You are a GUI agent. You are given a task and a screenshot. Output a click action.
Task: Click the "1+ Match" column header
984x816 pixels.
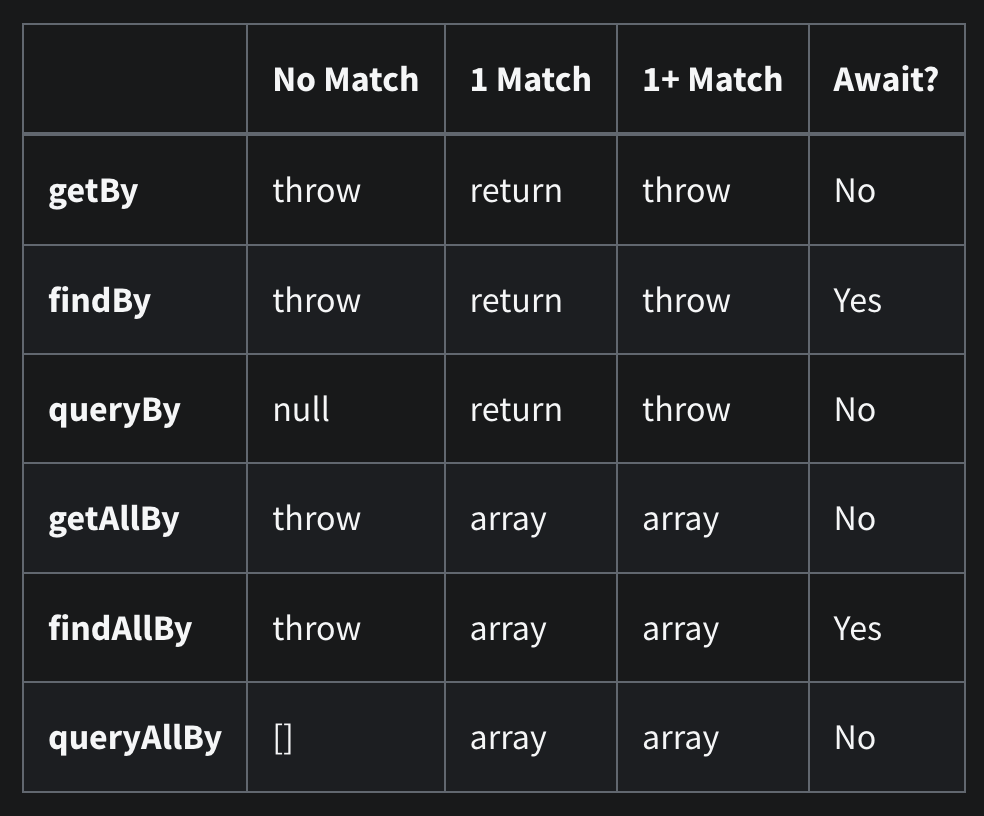pyautogui.click(x=712, y=80)
